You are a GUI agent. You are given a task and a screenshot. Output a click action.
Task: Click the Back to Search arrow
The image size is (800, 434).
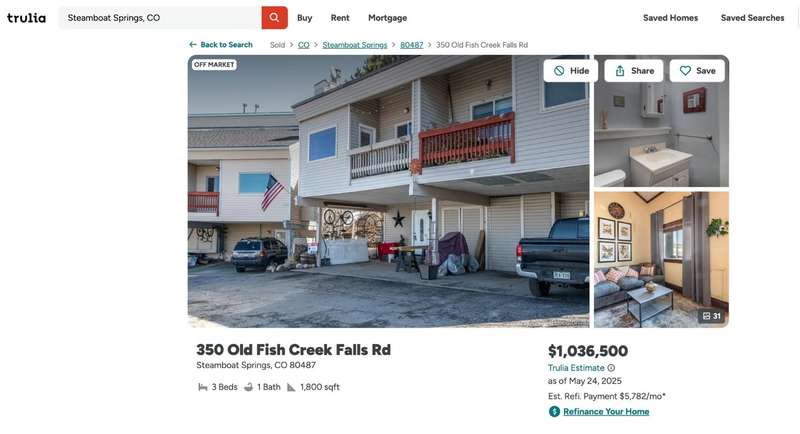(x=193, y=45)
